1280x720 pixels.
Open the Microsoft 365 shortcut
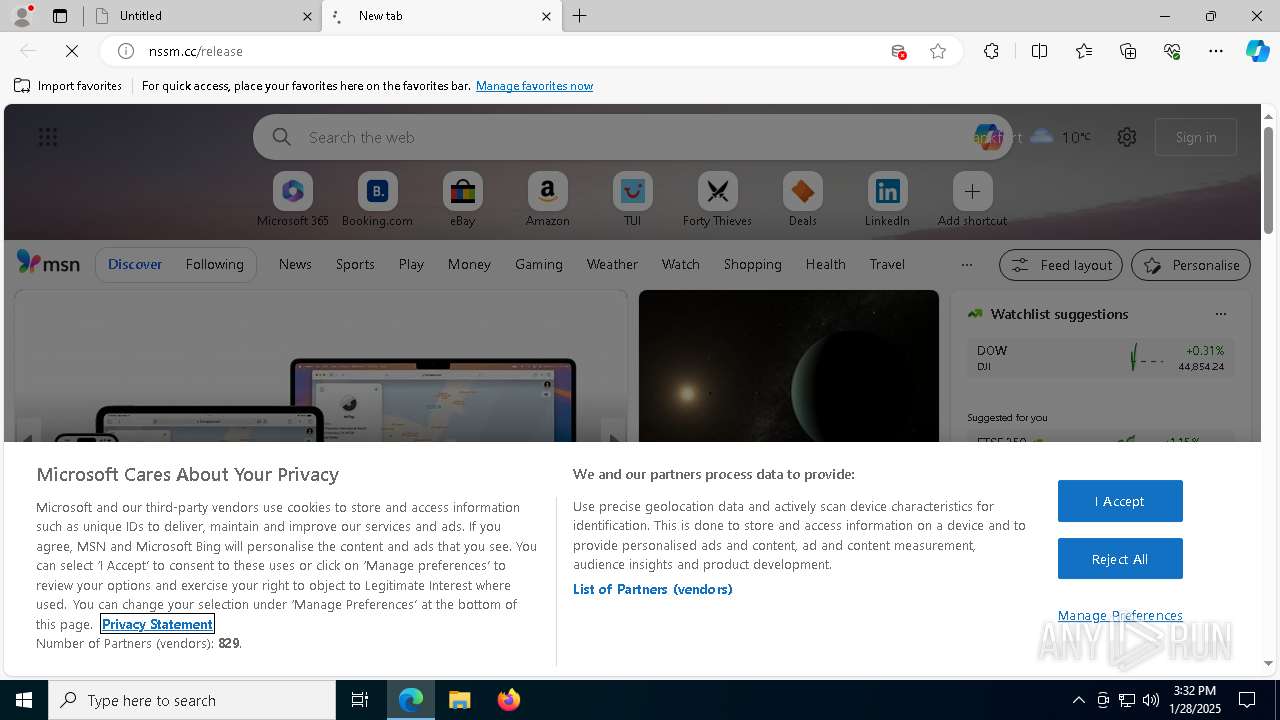click(292, 200)
